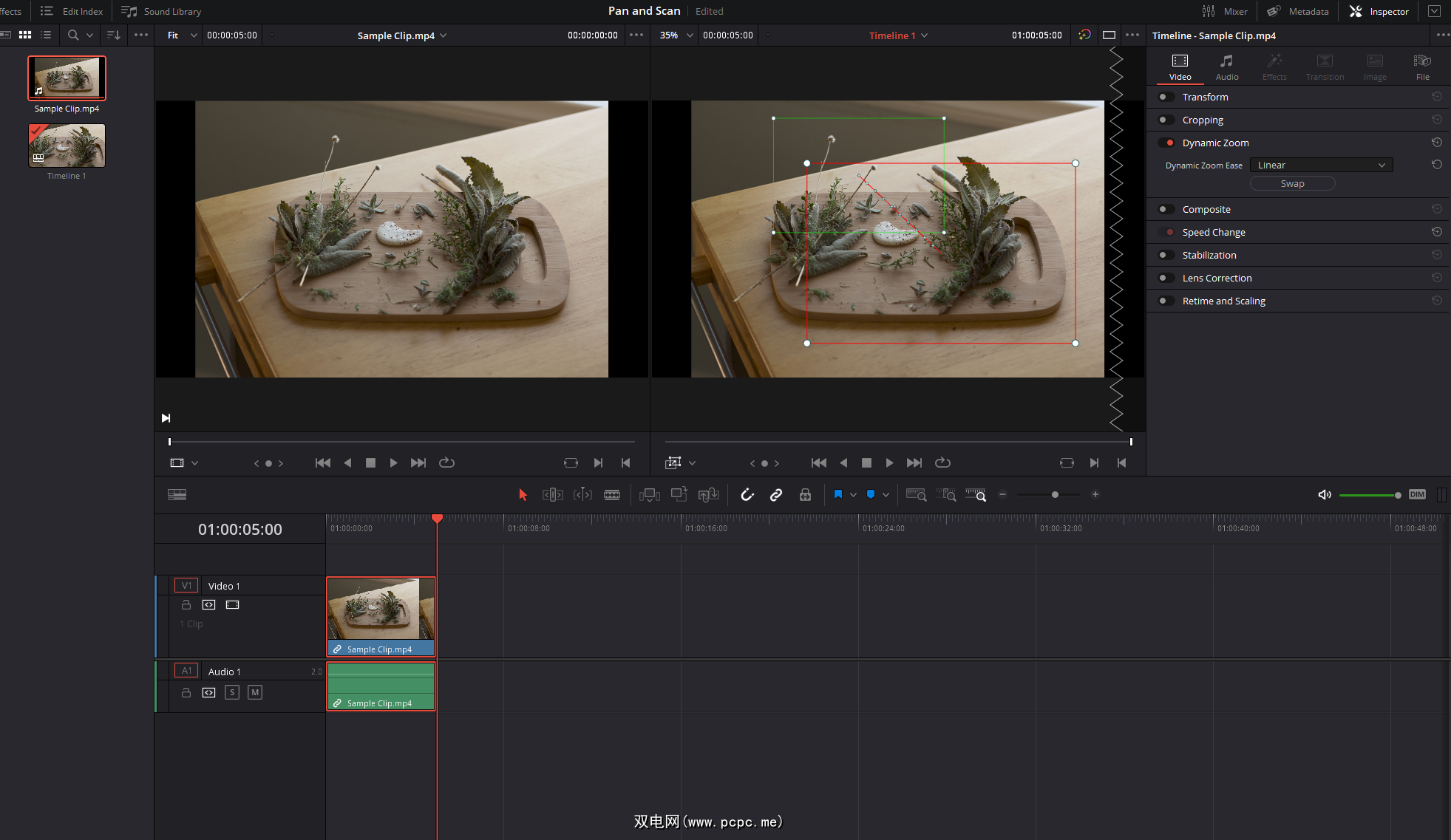Mute the Audio 1 track
The width and height of the screenshot is (1451, 840).
click(x=255, y=692)
